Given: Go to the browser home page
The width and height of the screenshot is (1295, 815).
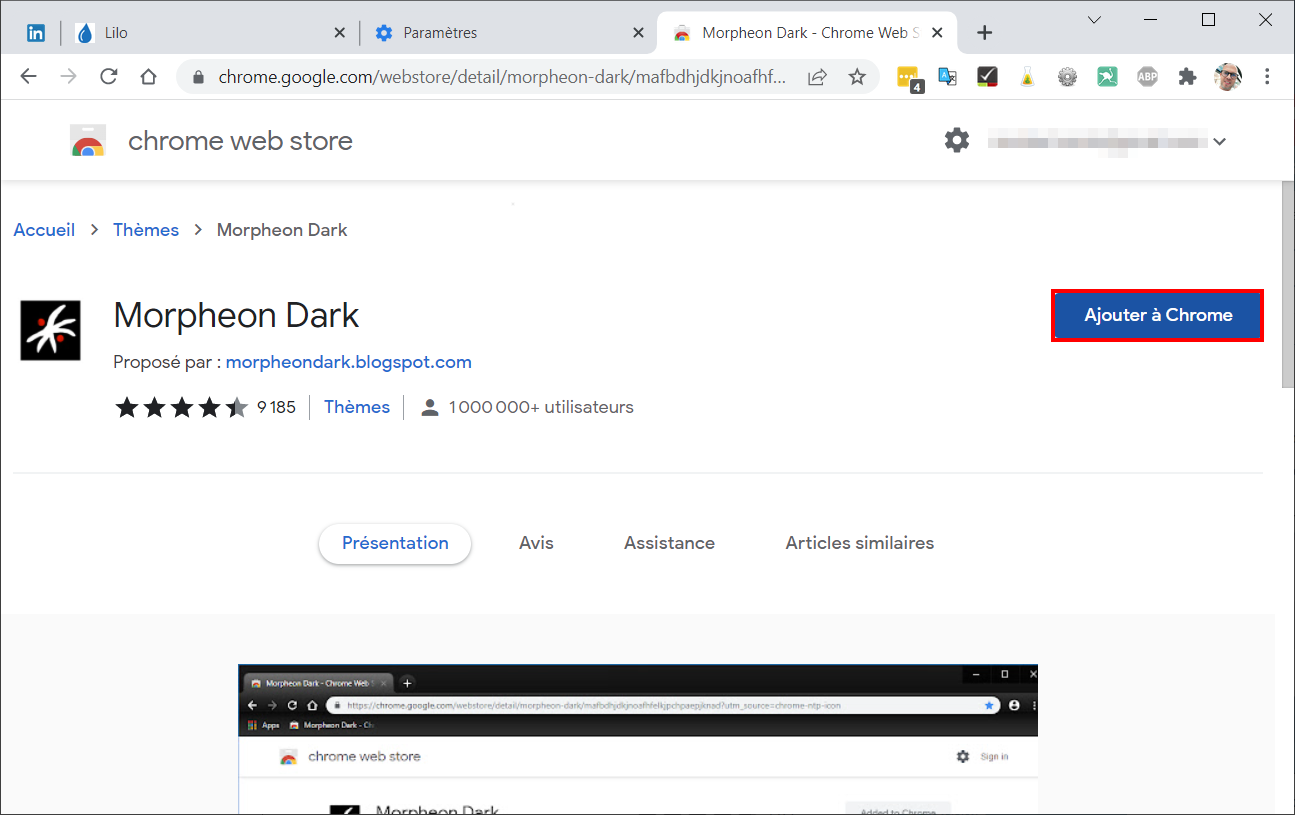Looking at the screenshot, I should (148, 77).
